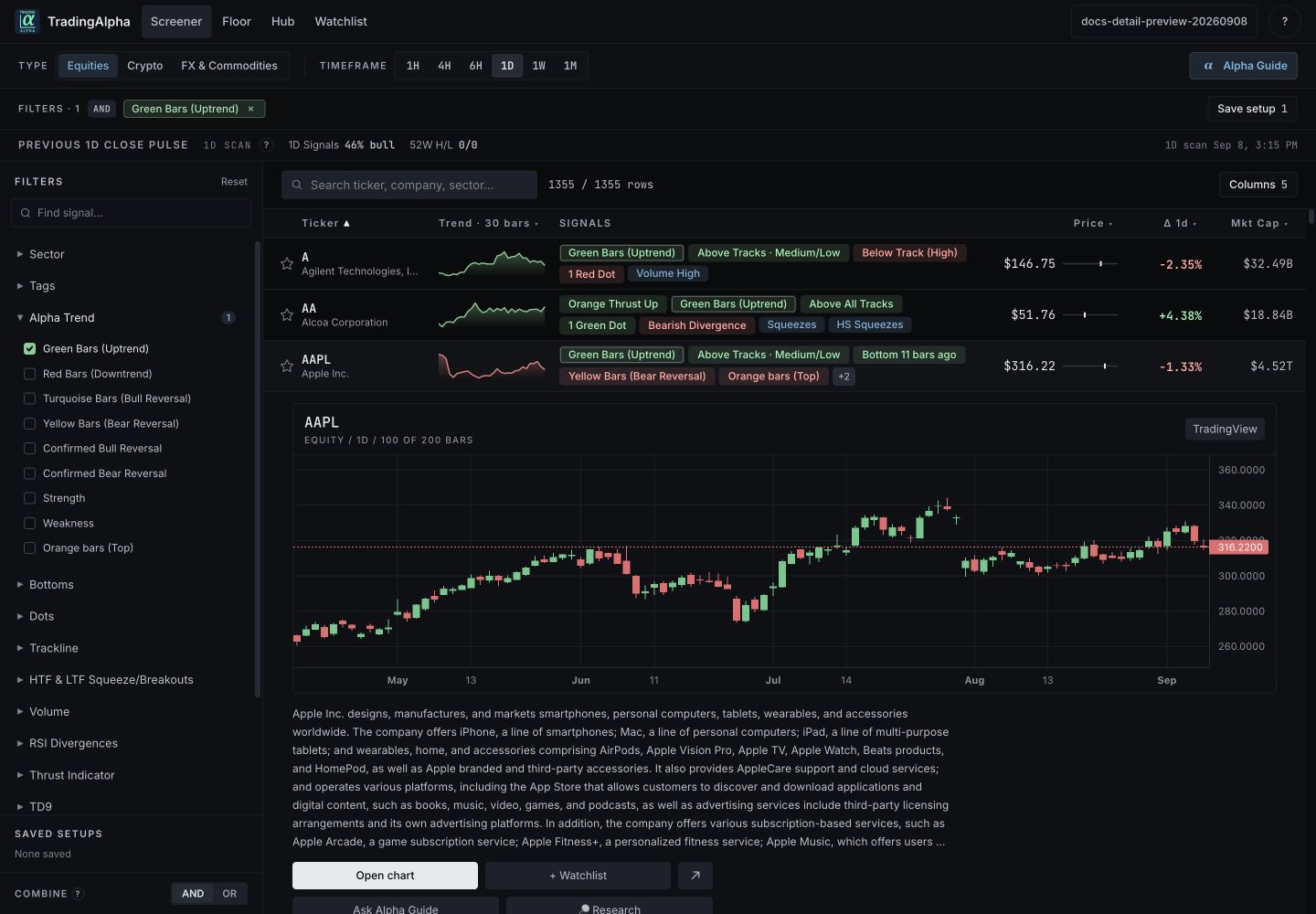Reset the sidebar filters

pyautogui.click(x=234, y=182)
